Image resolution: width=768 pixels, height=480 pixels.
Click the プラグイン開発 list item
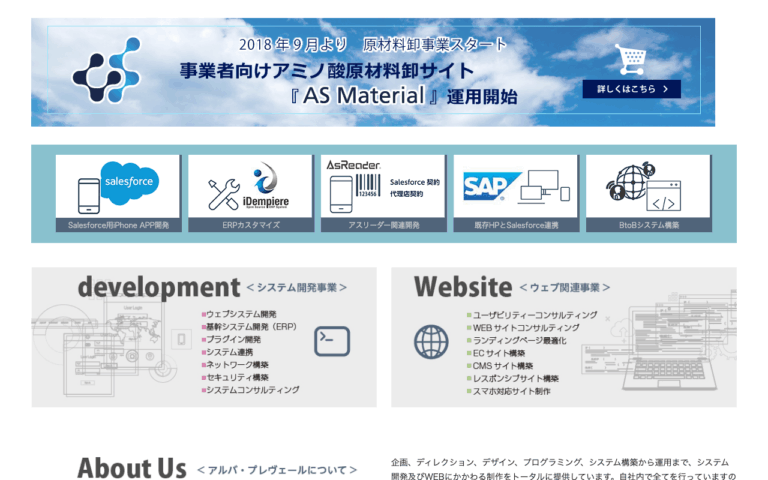point(231,339)
